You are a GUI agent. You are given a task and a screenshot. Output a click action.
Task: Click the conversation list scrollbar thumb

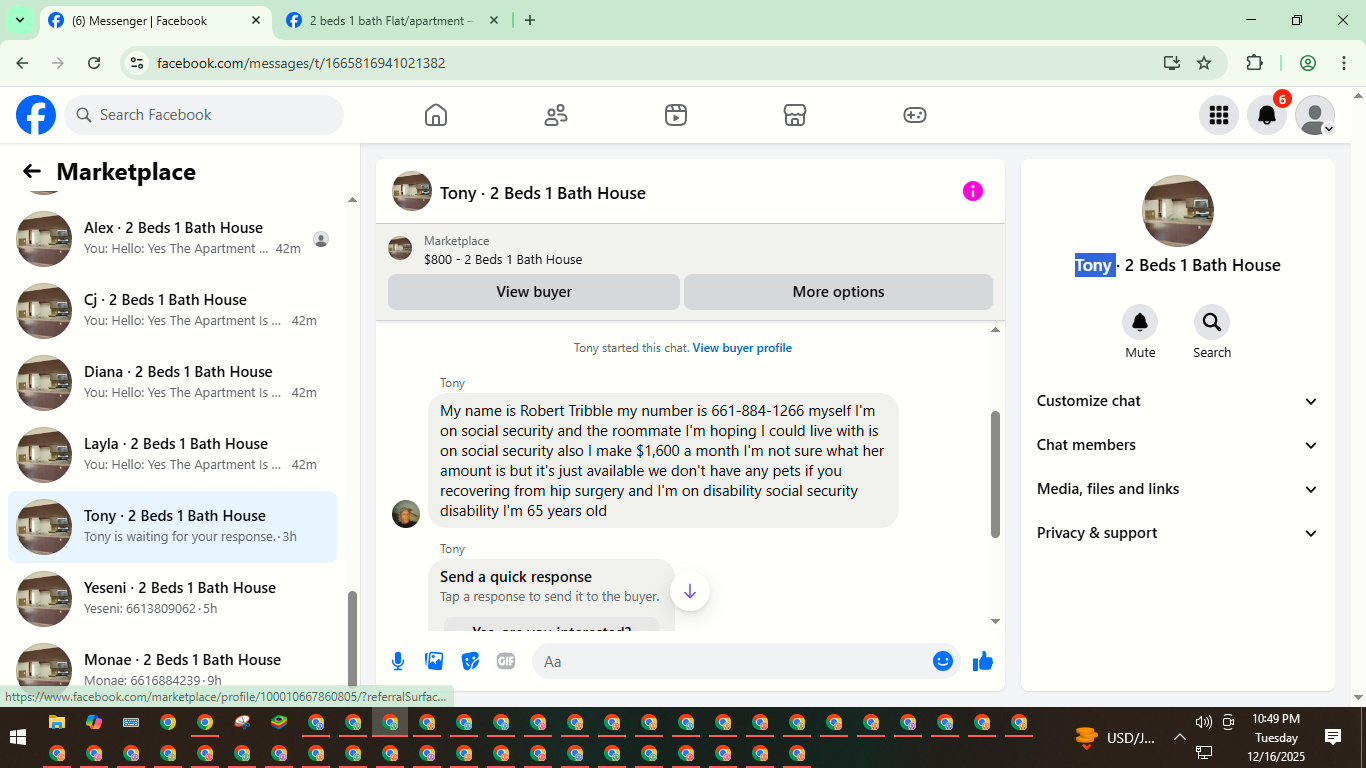coord(352,641)
